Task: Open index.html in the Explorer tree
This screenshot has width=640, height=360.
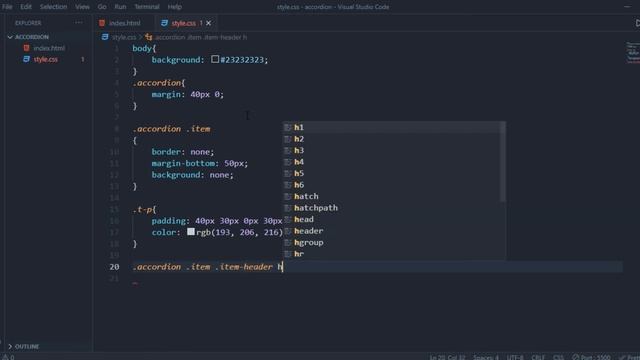Action: click(49, 48)
